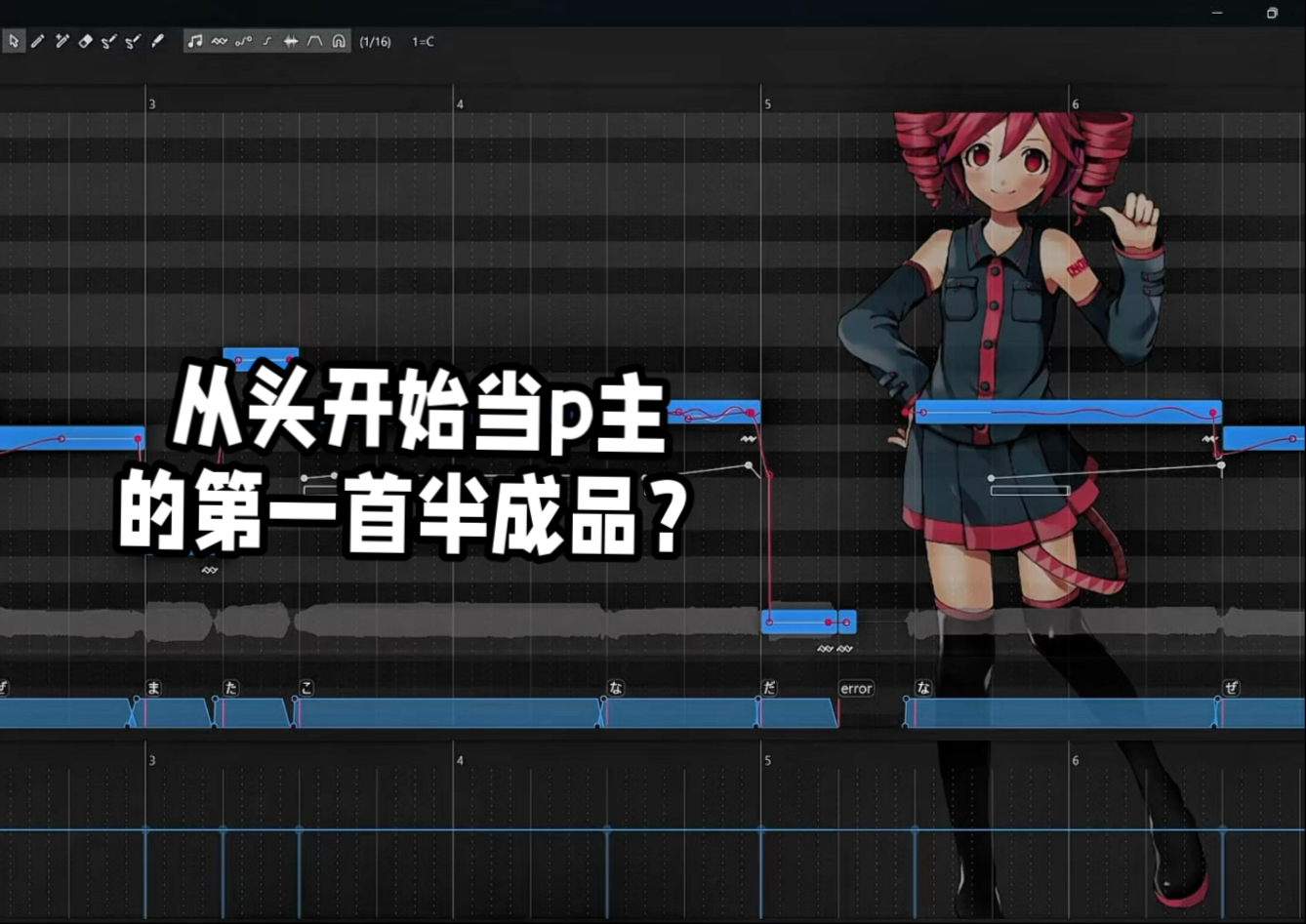Open the (1/16) quantize setting
The height and width of the screenshot is (924, 1306).
375,42
